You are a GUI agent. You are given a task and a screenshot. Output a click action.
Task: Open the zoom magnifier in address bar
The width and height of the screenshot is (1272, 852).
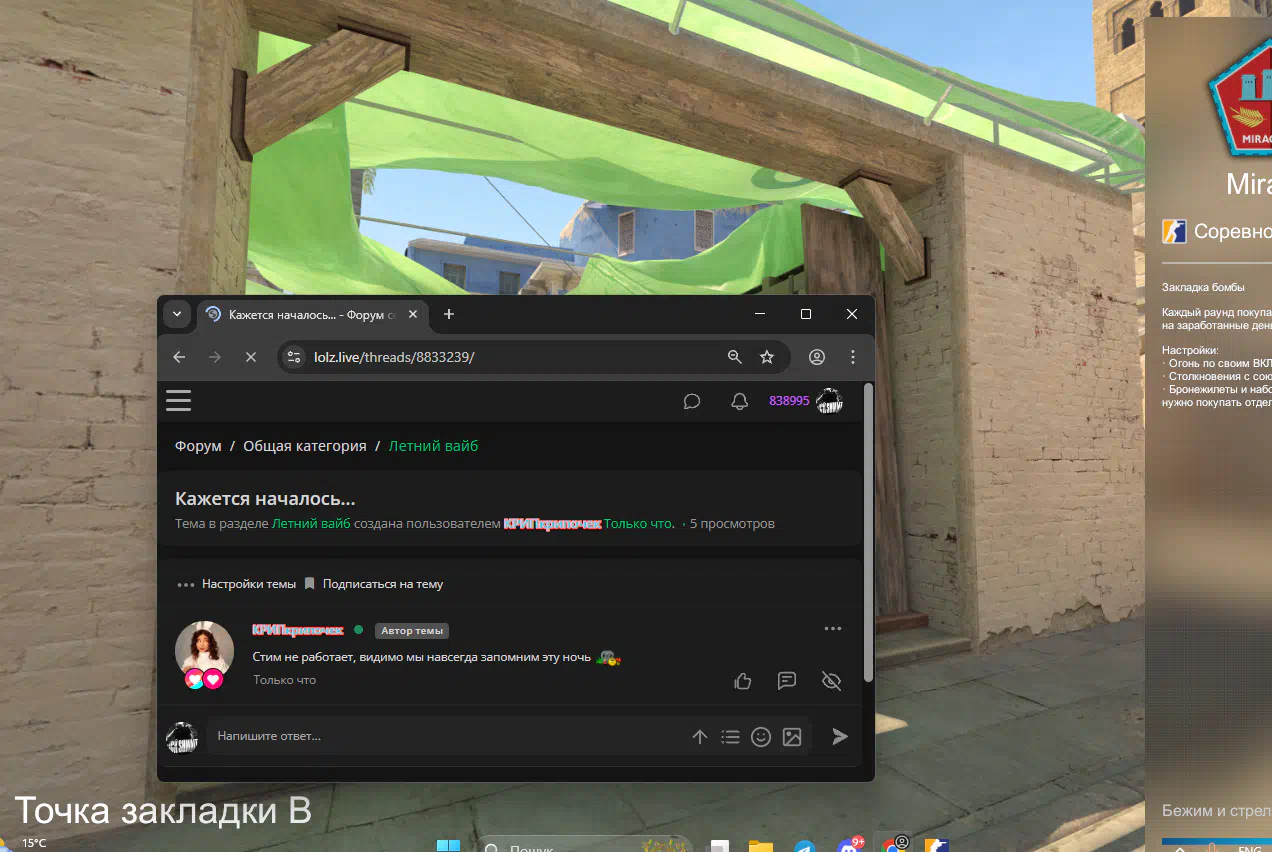coord(734,357)
